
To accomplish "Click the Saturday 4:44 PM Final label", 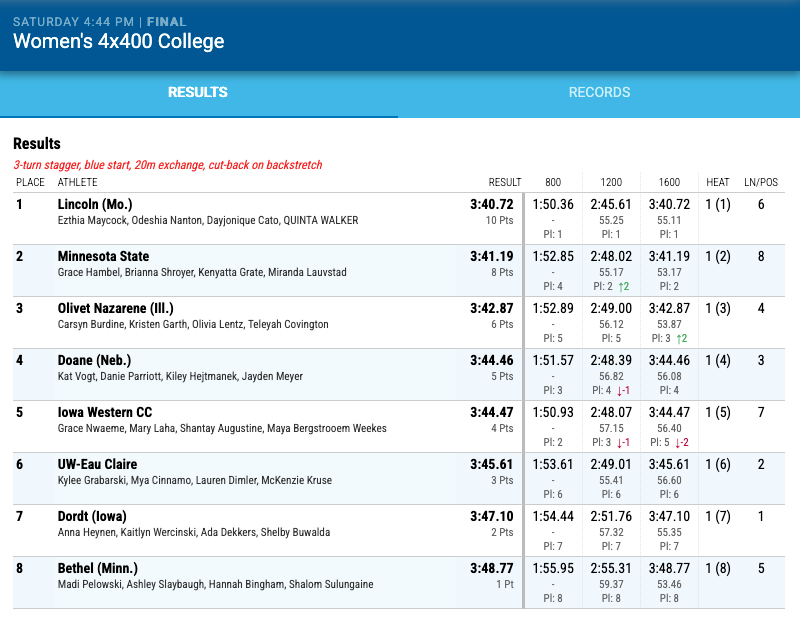I will 99,22.
